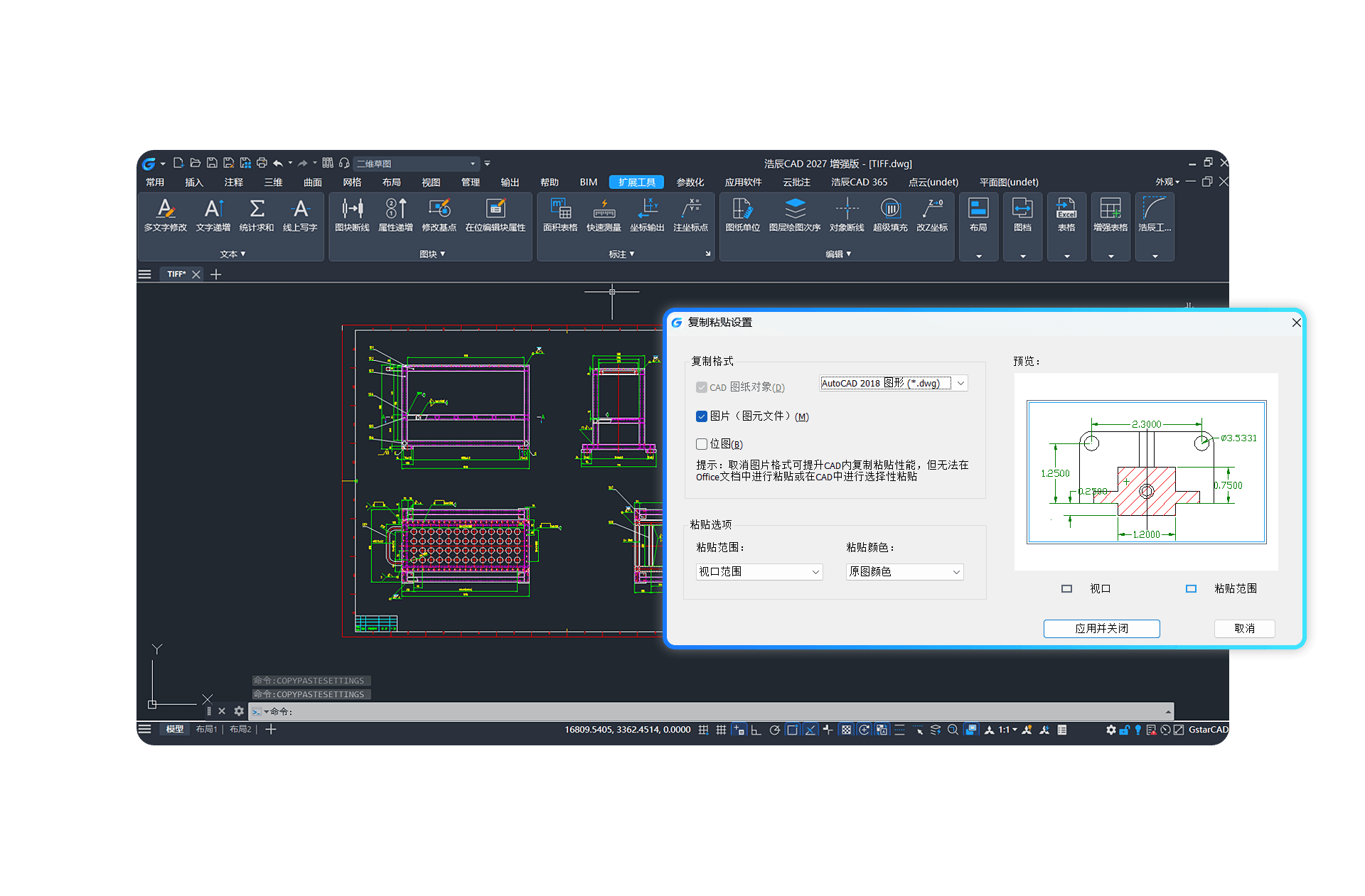Open the 粘贴颜色 原图颜色 dropdown

coord(905,572)
